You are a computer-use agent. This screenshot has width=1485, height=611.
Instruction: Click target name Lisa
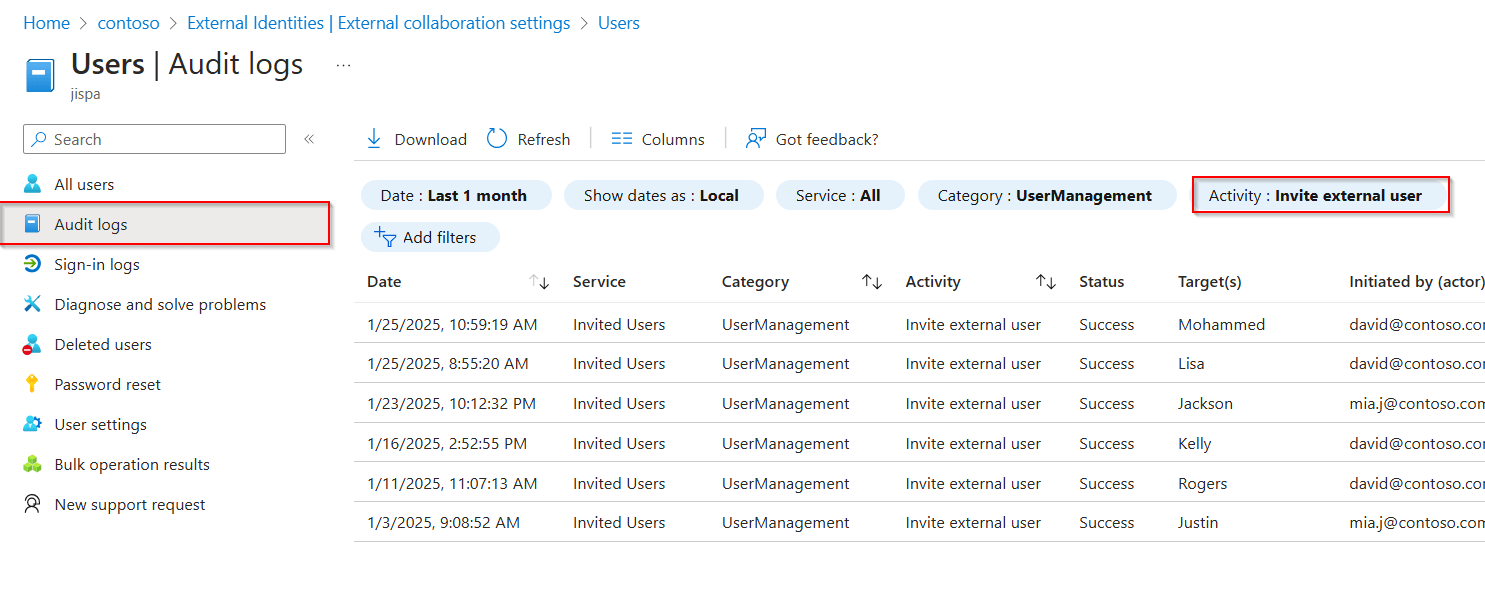[x=1192, y=363]
